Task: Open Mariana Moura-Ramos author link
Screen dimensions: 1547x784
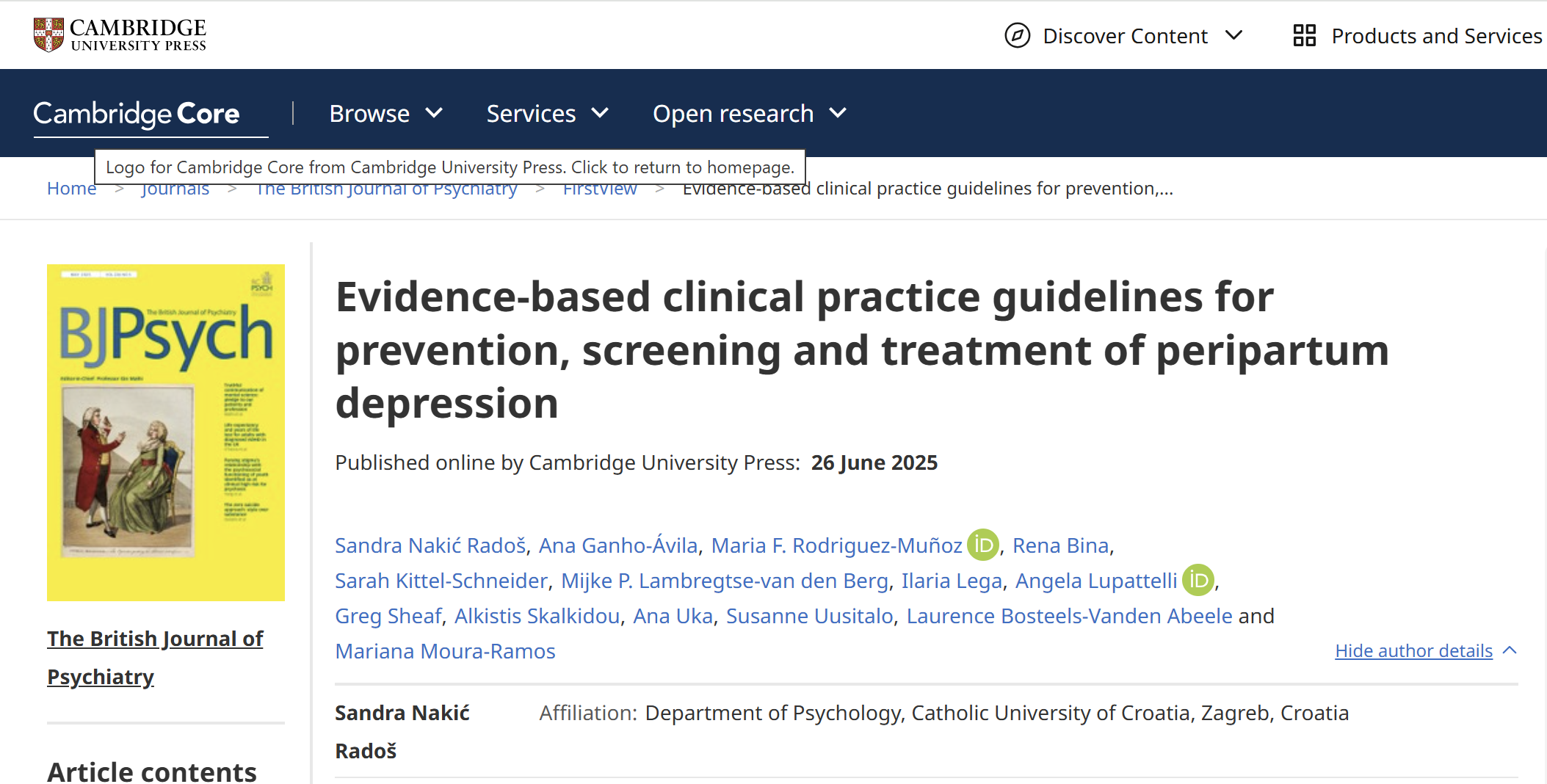Action: [445, 651]
